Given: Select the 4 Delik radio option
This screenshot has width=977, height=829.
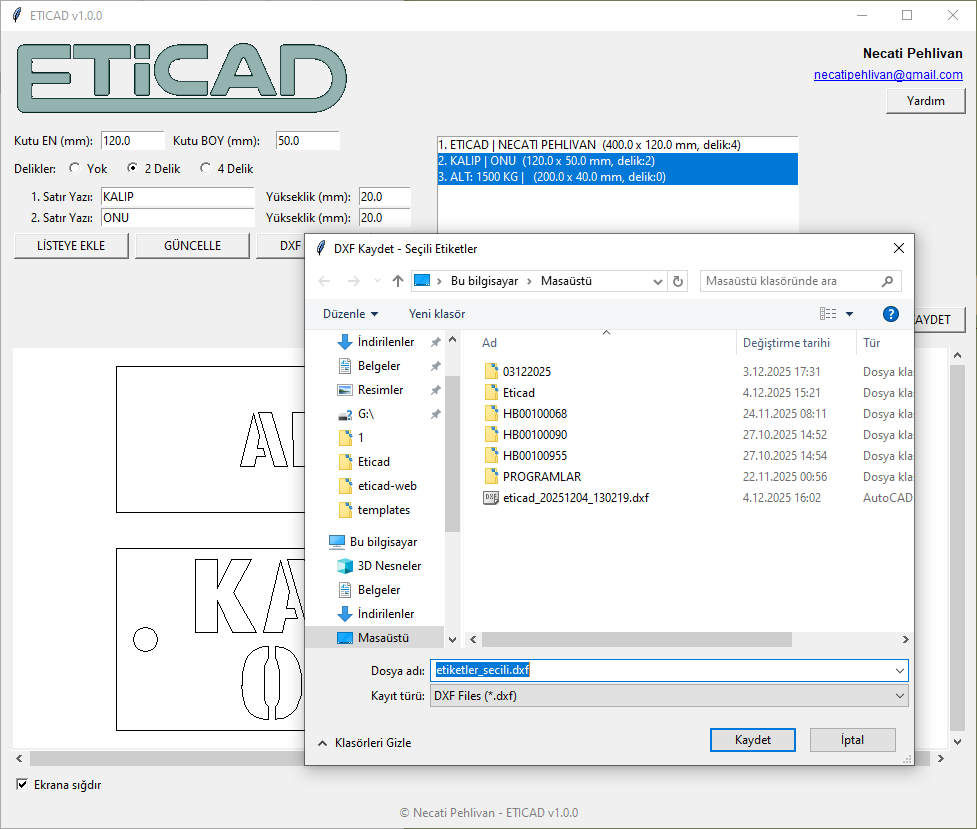Looking at the screenshot, I should 206,169.
